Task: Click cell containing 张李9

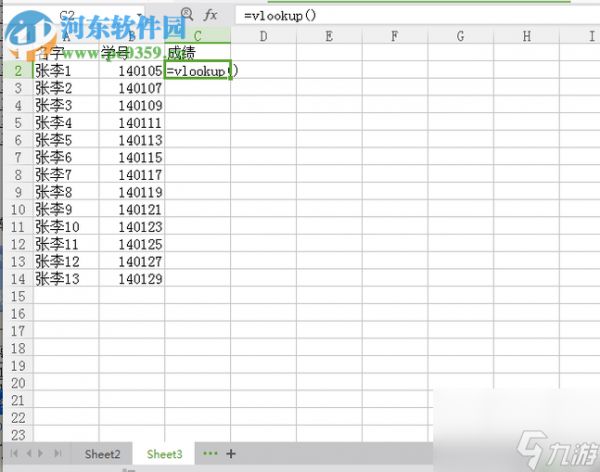Action: [x=66, y=210]
